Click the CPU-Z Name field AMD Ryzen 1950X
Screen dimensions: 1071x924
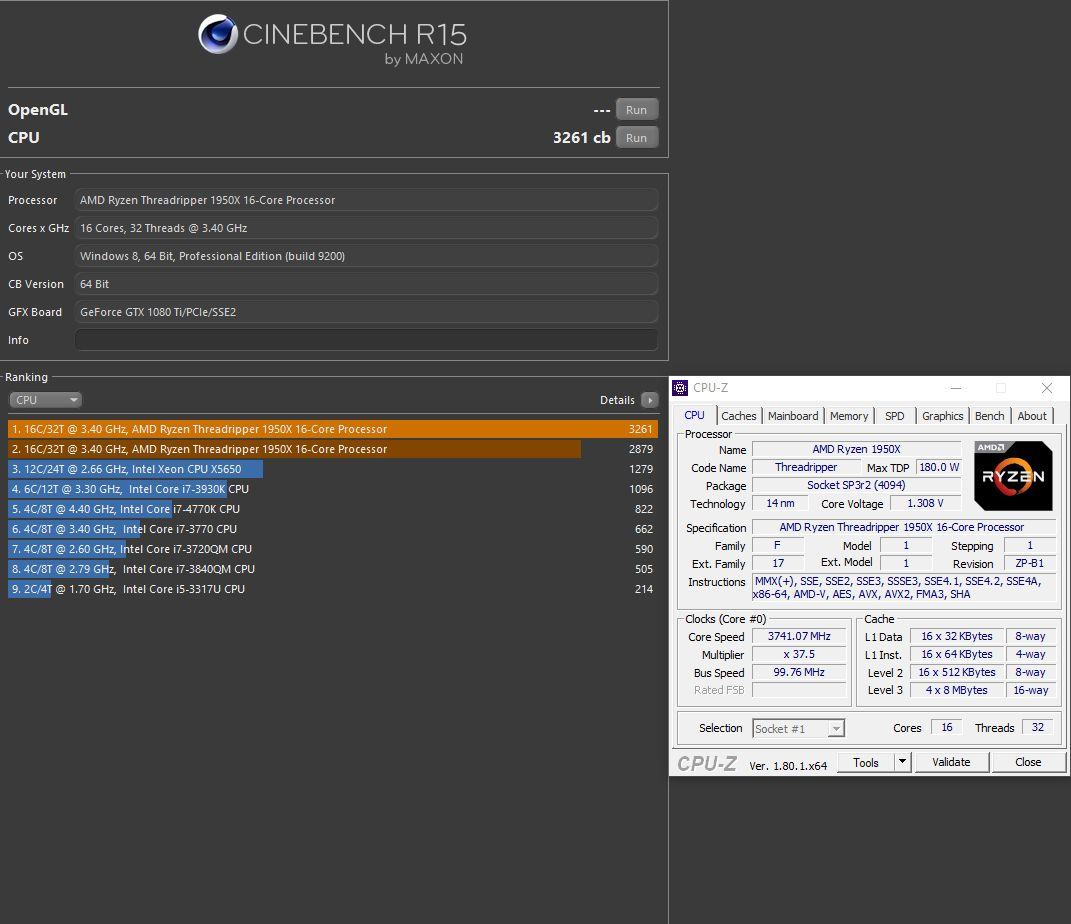click(x=856, y=449)
